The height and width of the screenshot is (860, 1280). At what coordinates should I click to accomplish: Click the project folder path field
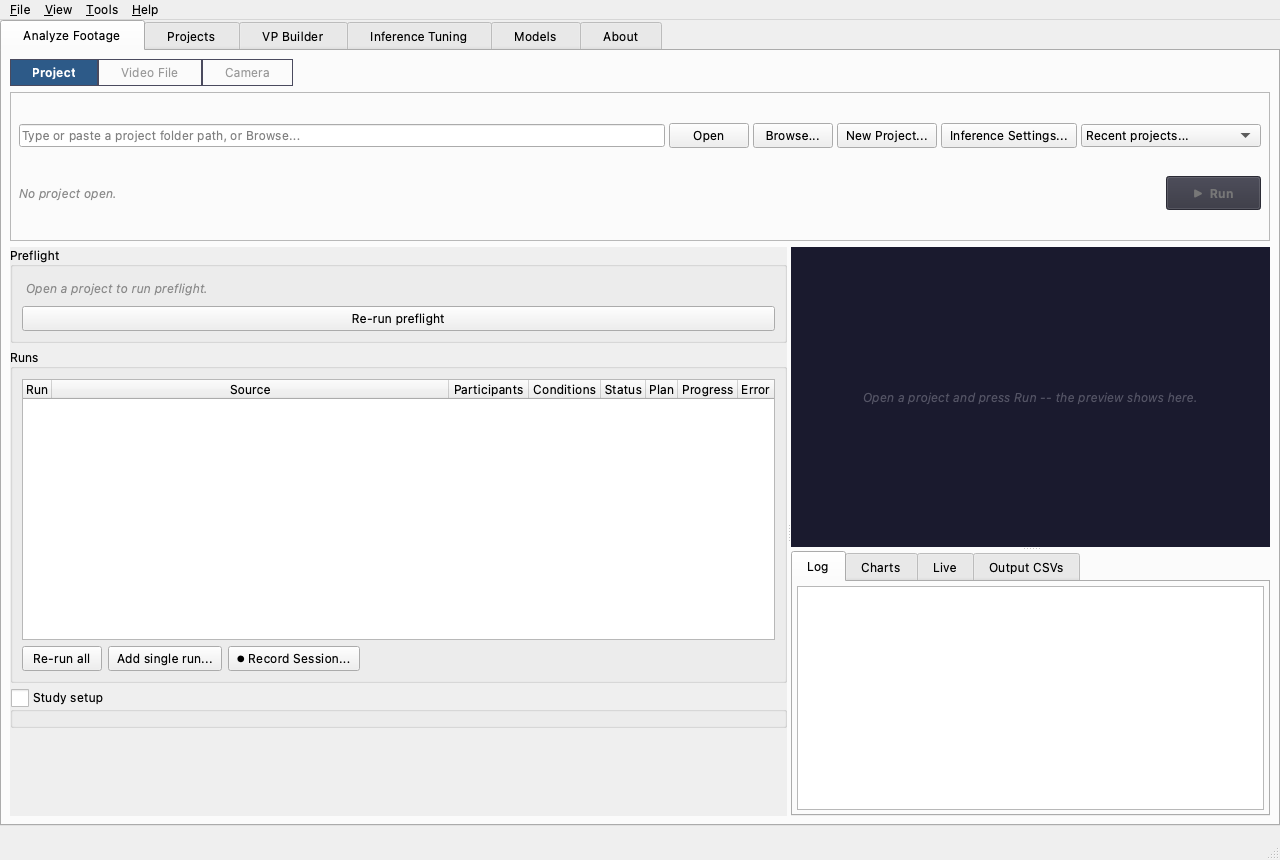click(x=342, y=136)
